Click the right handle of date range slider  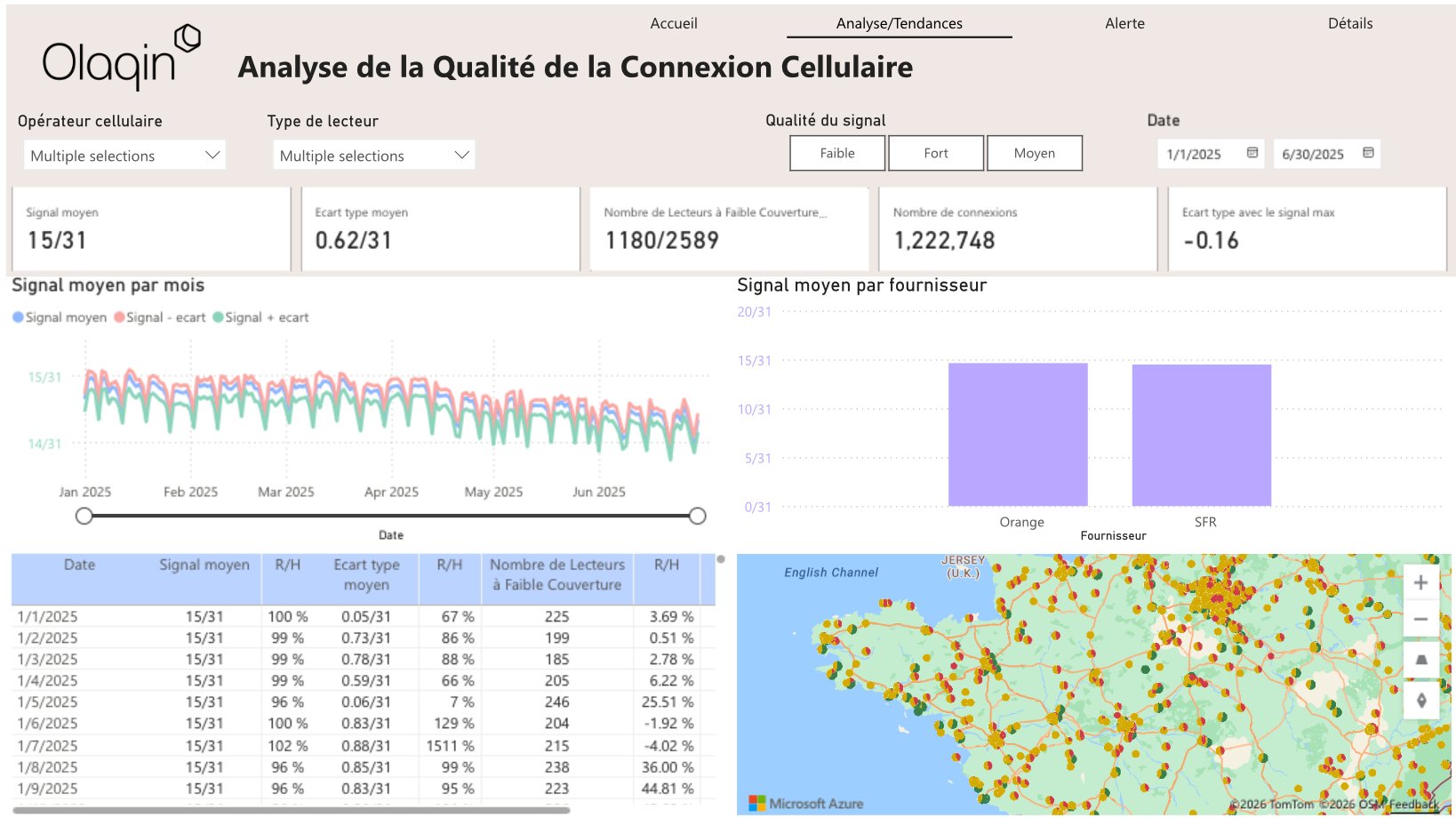click(698, 516)
